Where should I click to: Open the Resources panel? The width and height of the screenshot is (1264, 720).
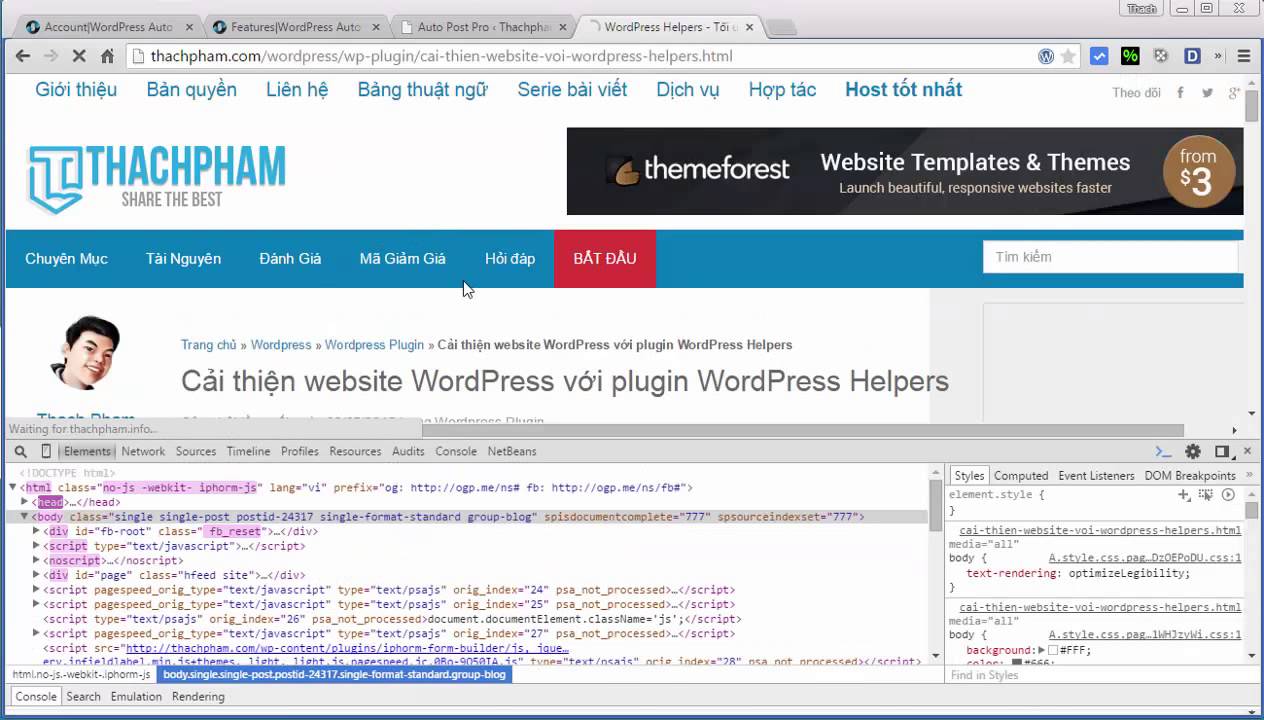pos(355,452)
